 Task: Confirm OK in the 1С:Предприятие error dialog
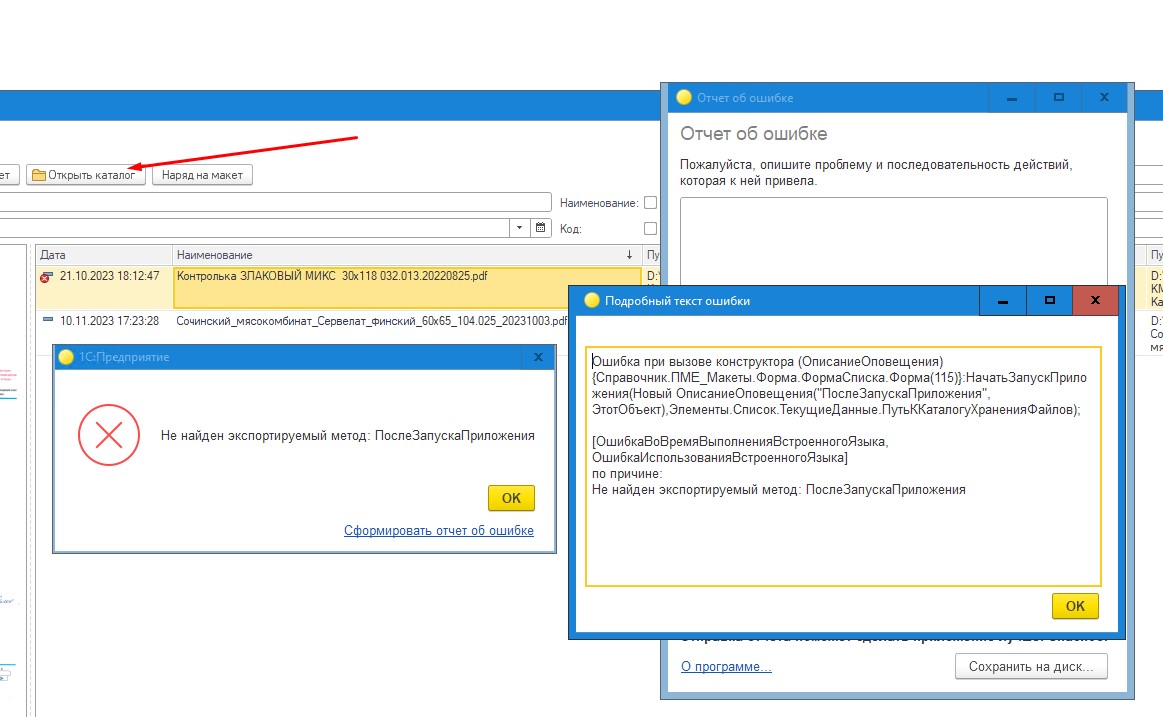click(511, 498)
